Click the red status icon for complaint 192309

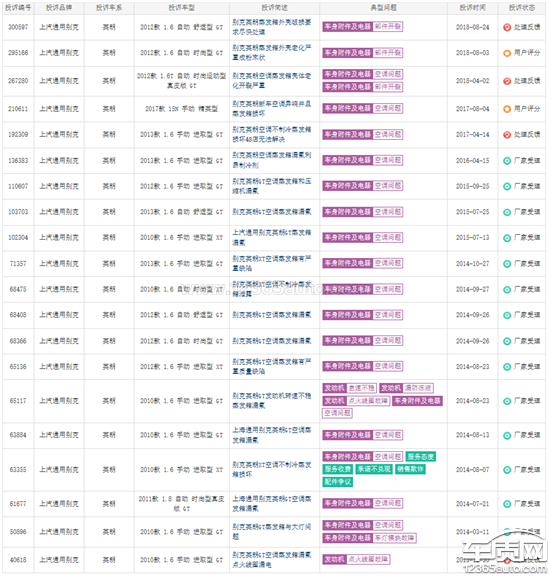tap(507, 135)
